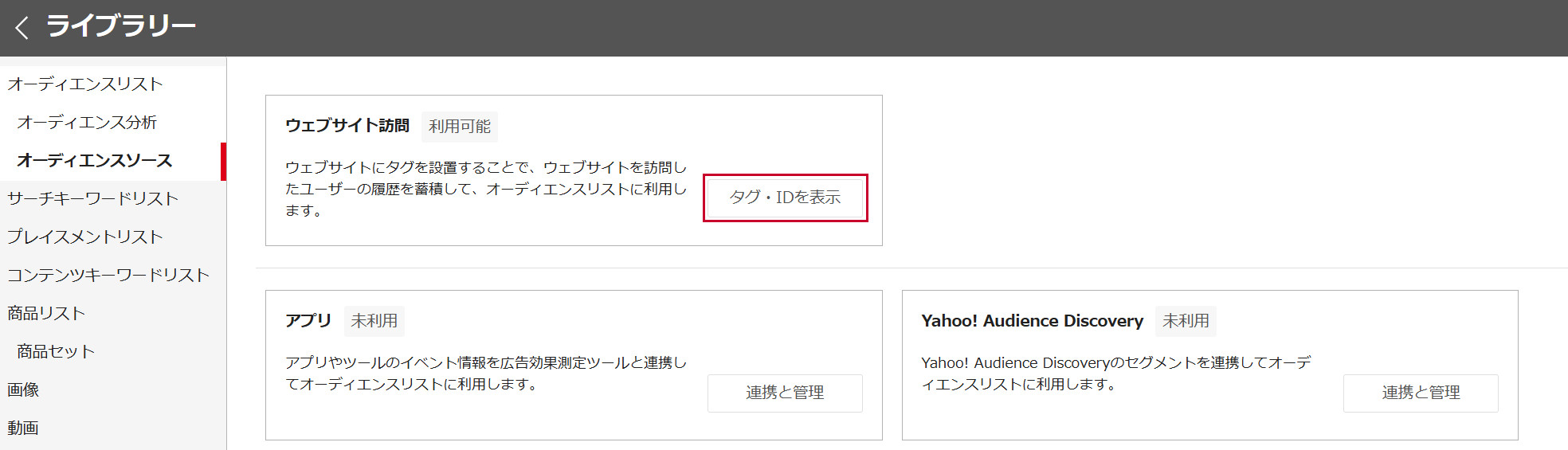Viewport: 1568px width, 450px height.
Task: Select オーディエンスソース in the sidebar
Action: point(95,161)
